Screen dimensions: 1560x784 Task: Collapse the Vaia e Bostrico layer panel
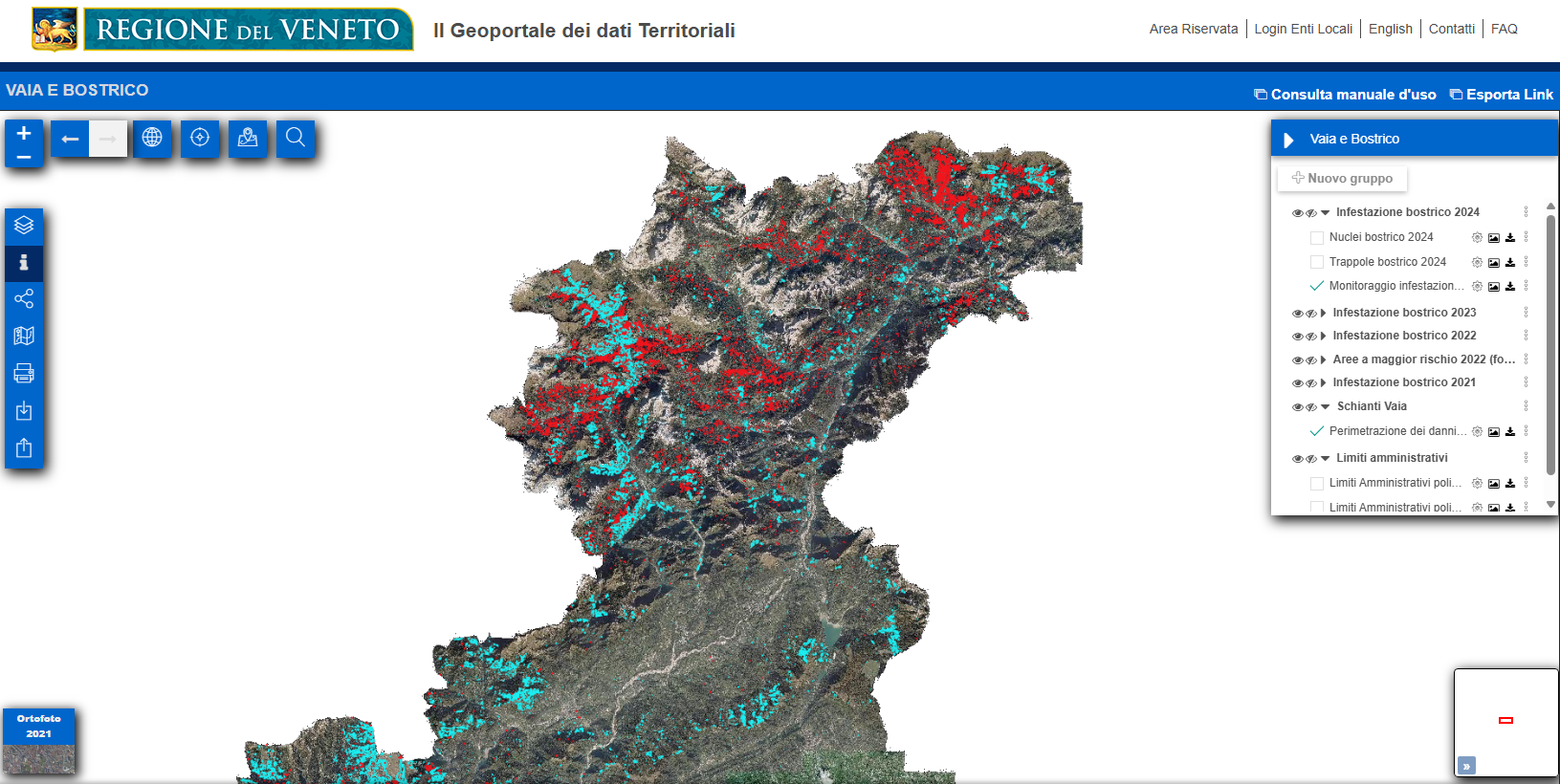pyautogui.click(x=1288, y=140)
